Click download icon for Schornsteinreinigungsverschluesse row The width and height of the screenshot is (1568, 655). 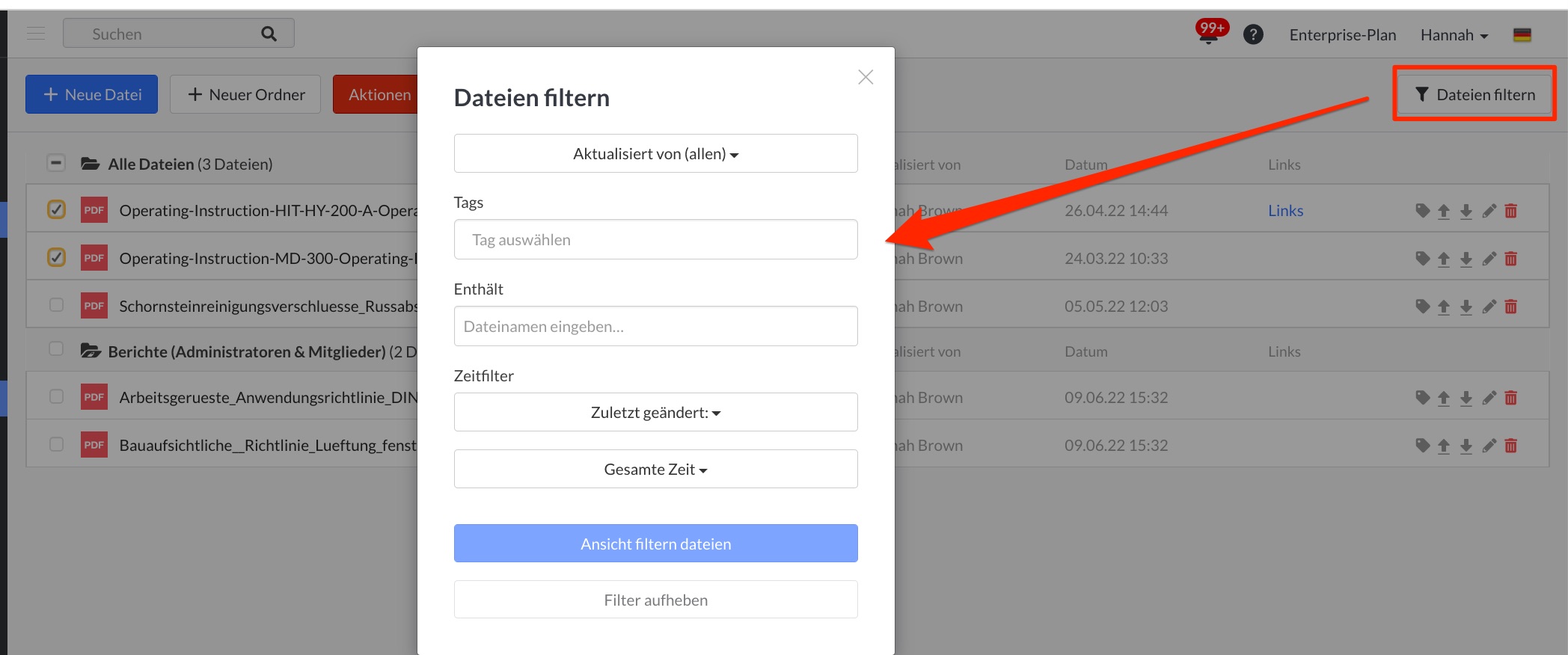tap(1466, 307)
